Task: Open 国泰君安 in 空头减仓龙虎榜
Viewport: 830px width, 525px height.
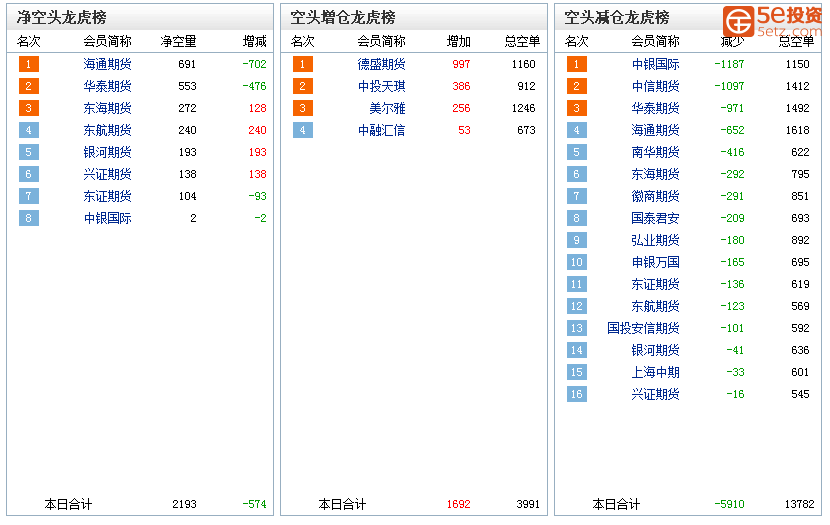Action: (655, 218)
